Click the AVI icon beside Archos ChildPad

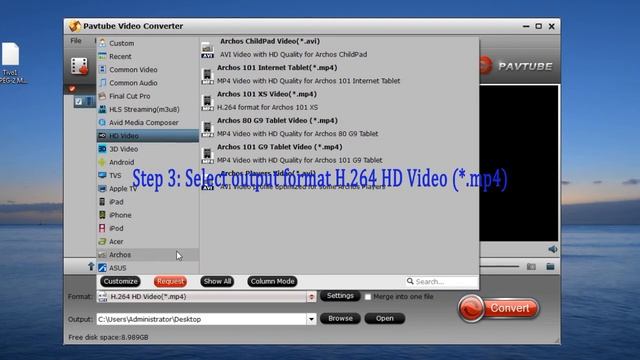(207, 51)
